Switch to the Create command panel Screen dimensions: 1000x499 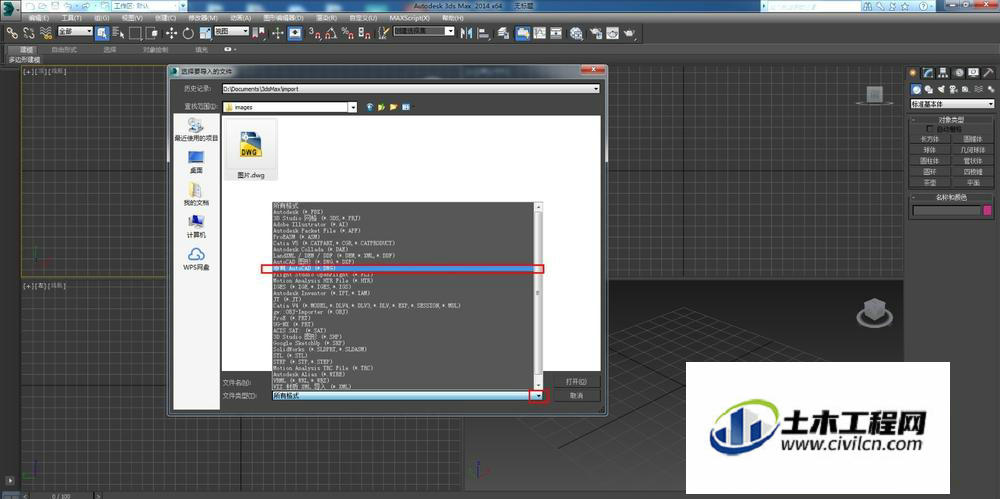(913, 73)
